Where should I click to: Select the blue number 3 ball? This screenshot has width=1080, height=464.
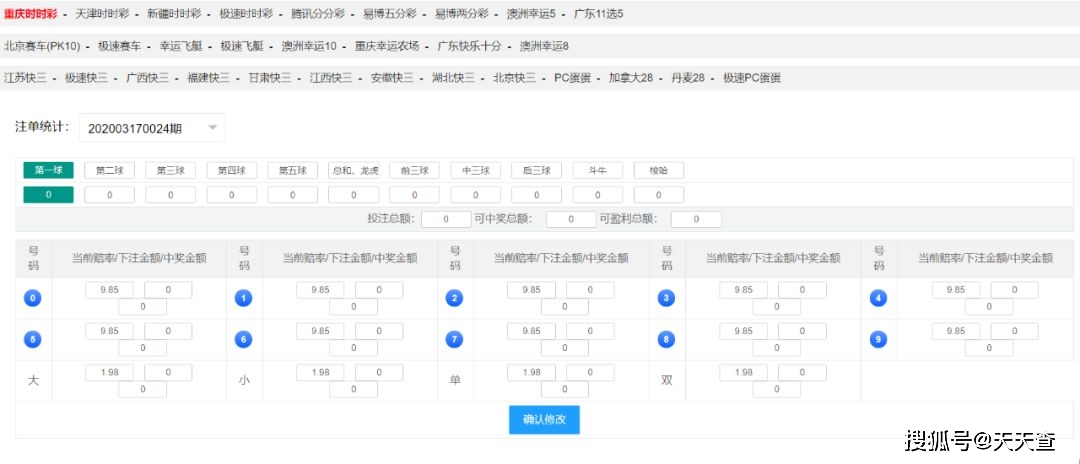(x=666, y=298)
